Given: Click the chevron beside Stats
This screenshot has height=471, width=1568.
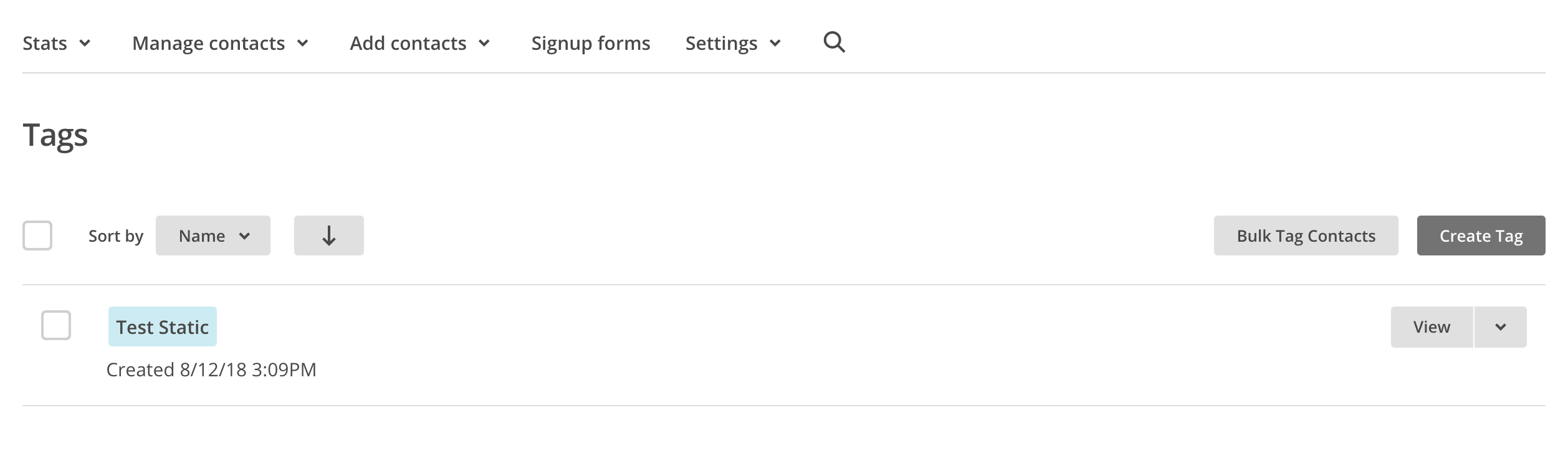Looking at the screenshot, I should (x=85, y=43).
